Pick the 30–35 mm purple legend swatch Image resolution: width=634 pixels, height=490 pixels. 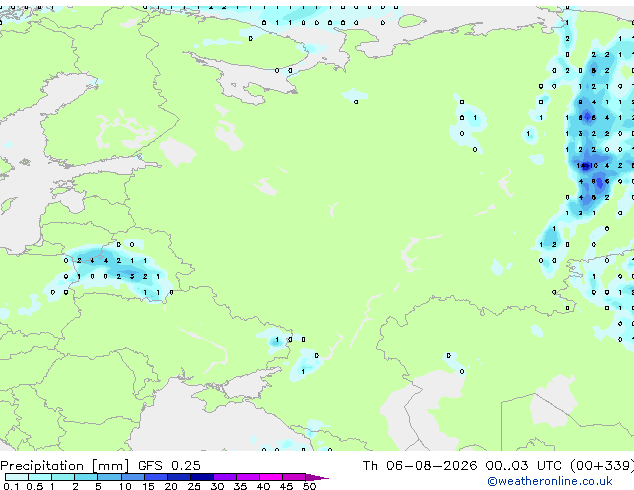pyautogui.click(x=224, y=477)
